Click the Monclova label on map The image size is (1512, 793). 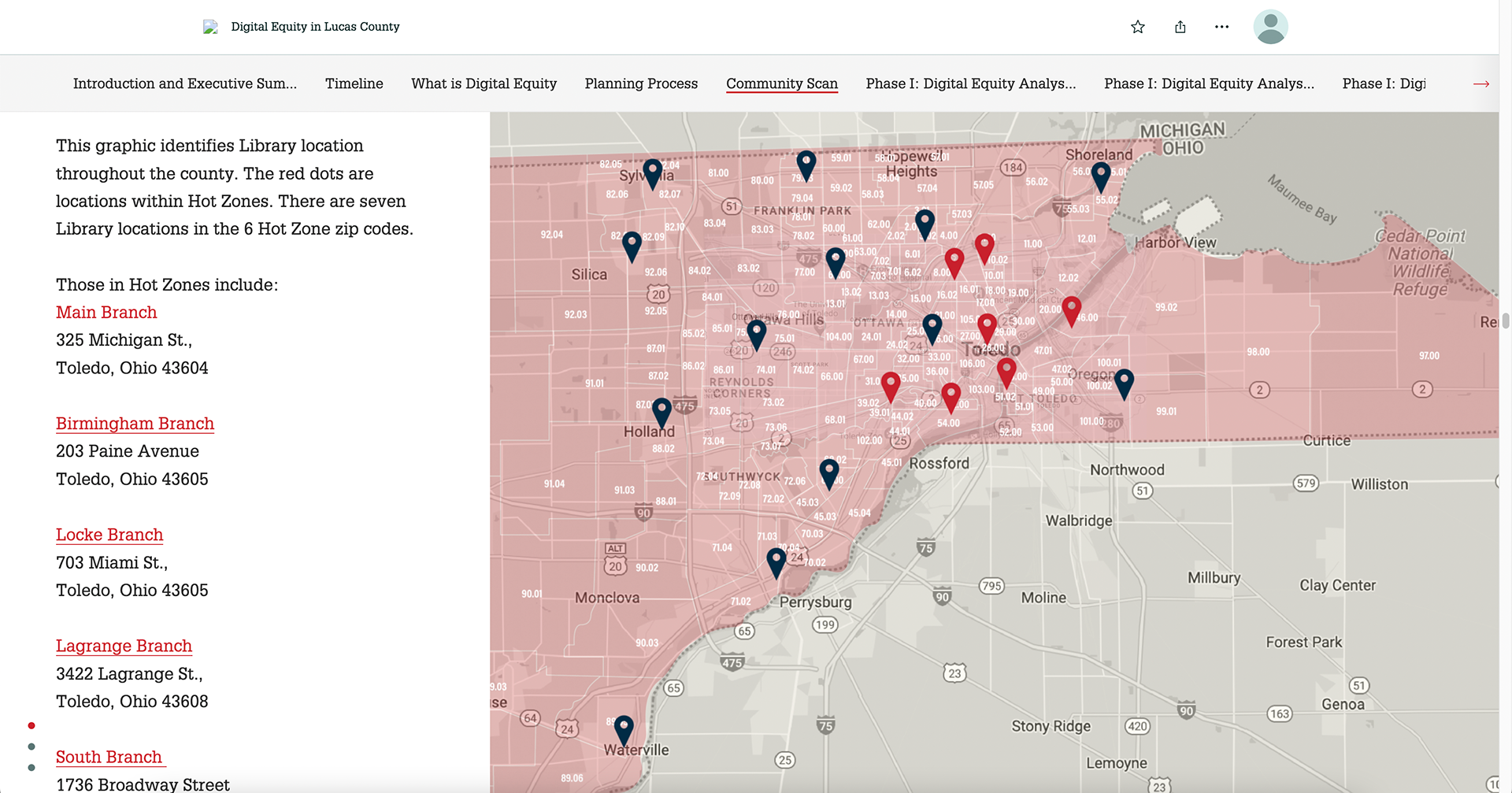click(607, 598)
